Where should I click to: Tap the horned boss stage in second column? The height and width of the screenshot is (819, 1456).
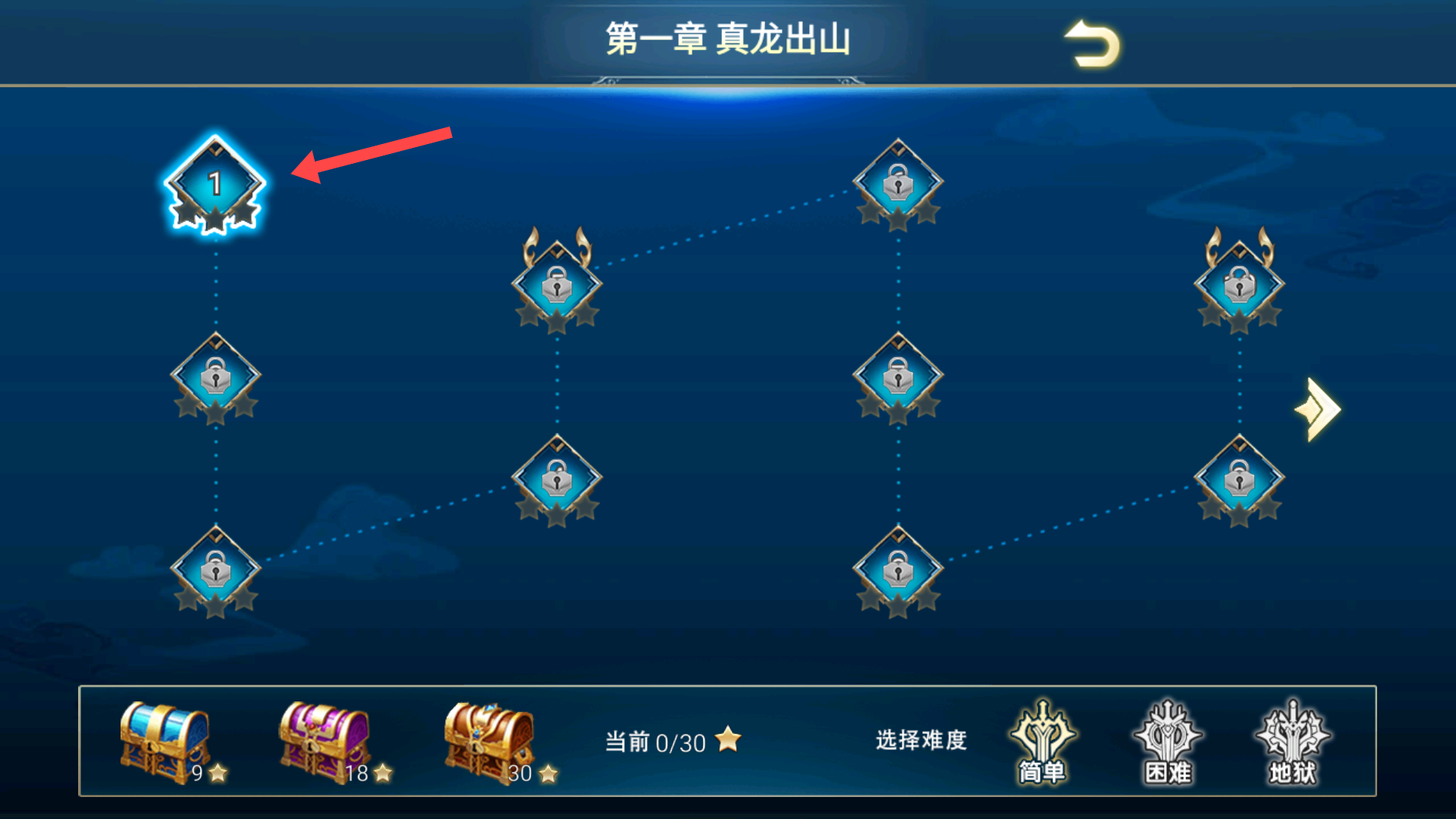557,282
